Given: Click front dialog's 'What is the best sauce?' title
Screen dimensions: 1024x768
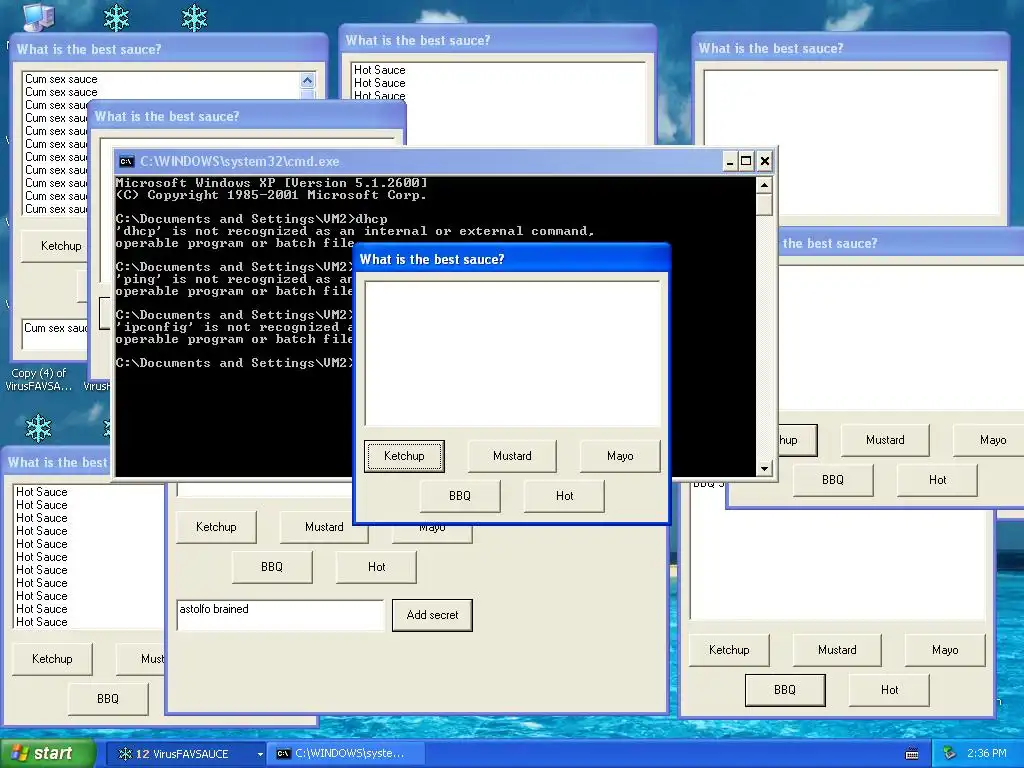Looking at the screenshot, I should click(x=432, y=259).
